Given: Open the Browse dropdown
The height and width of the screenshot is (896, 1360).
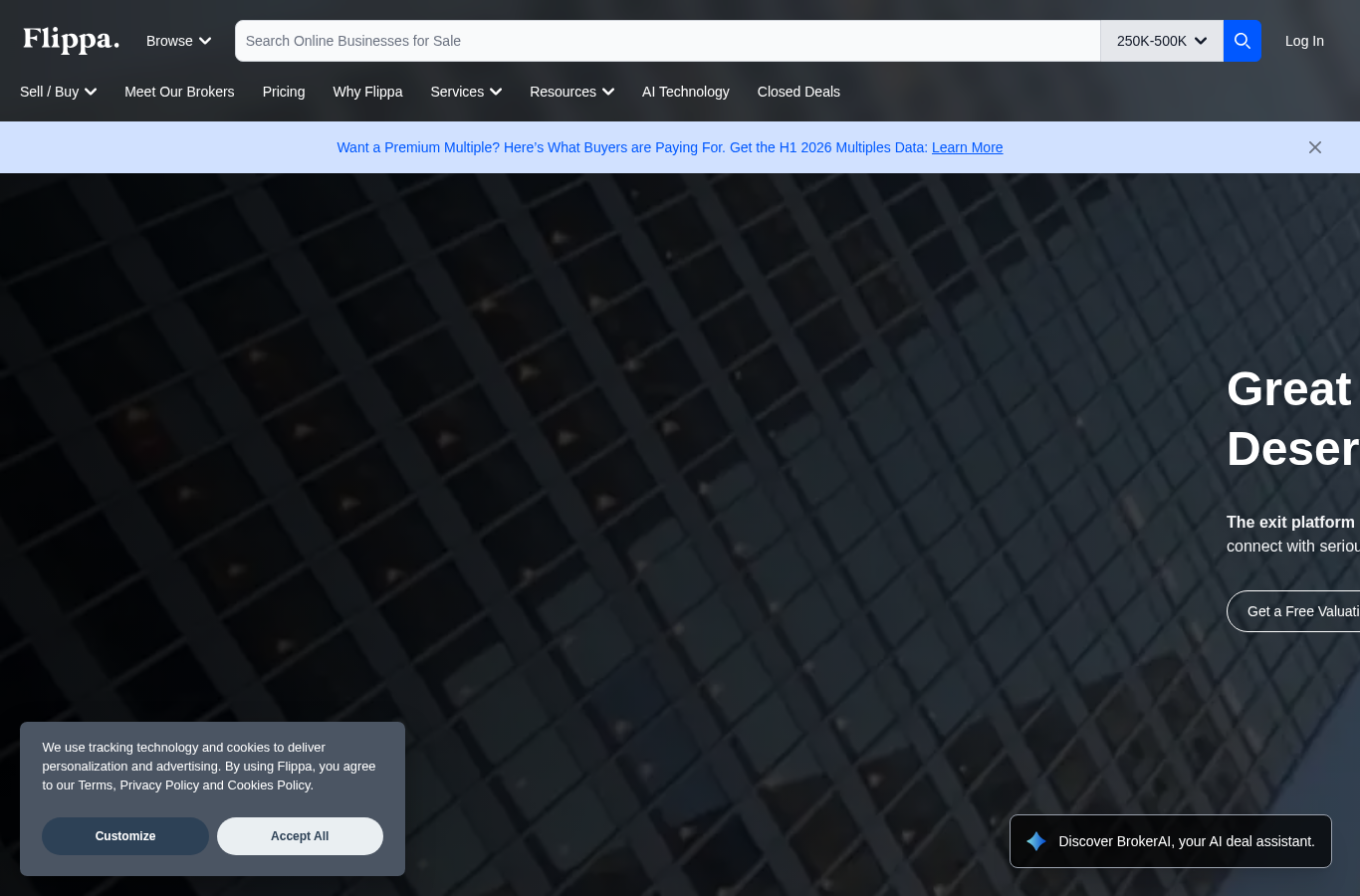Looking at the screenshot, I should click(x=178, y=41).
